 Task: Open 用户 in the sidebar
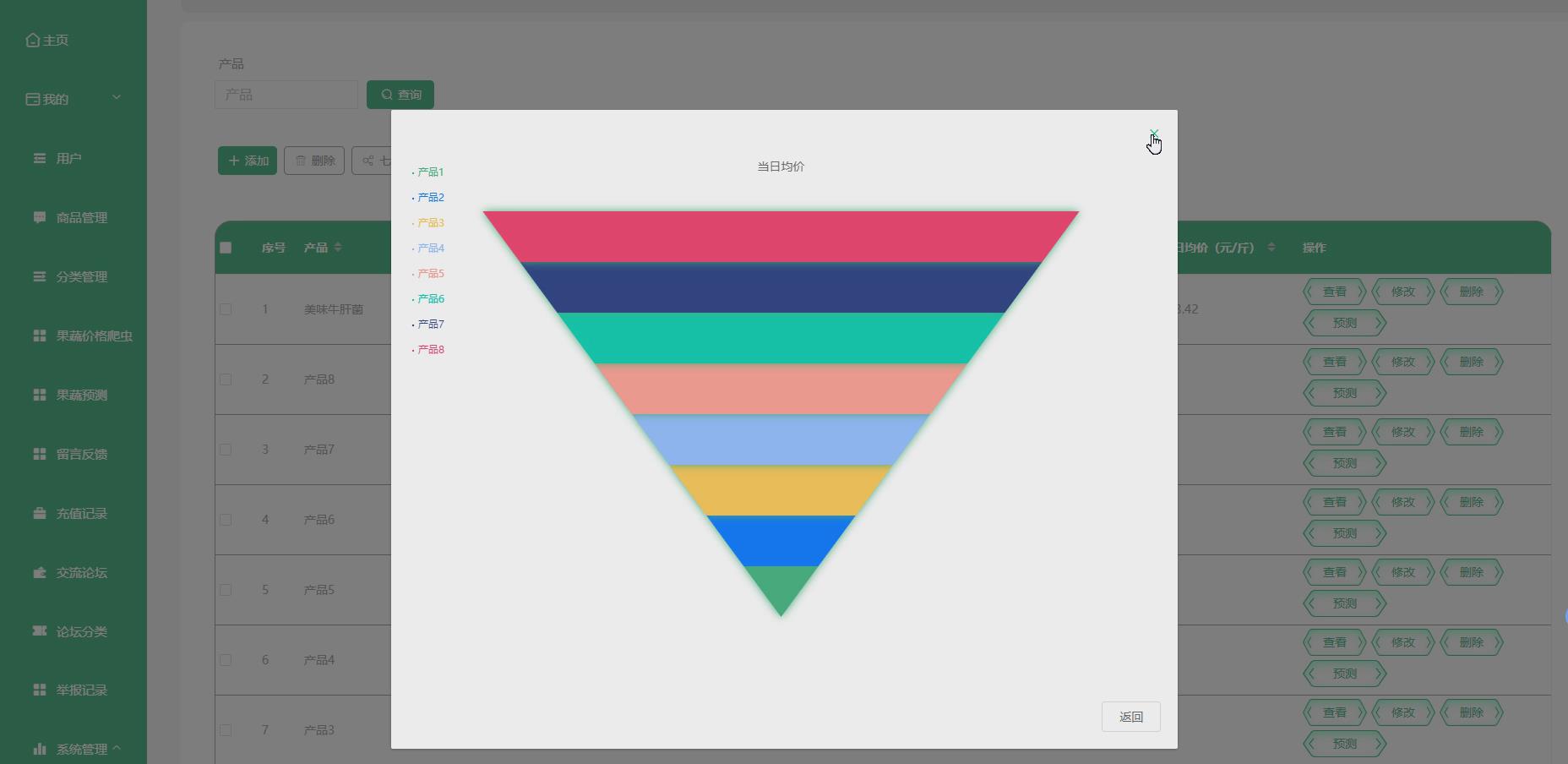[x=68, y=158]
